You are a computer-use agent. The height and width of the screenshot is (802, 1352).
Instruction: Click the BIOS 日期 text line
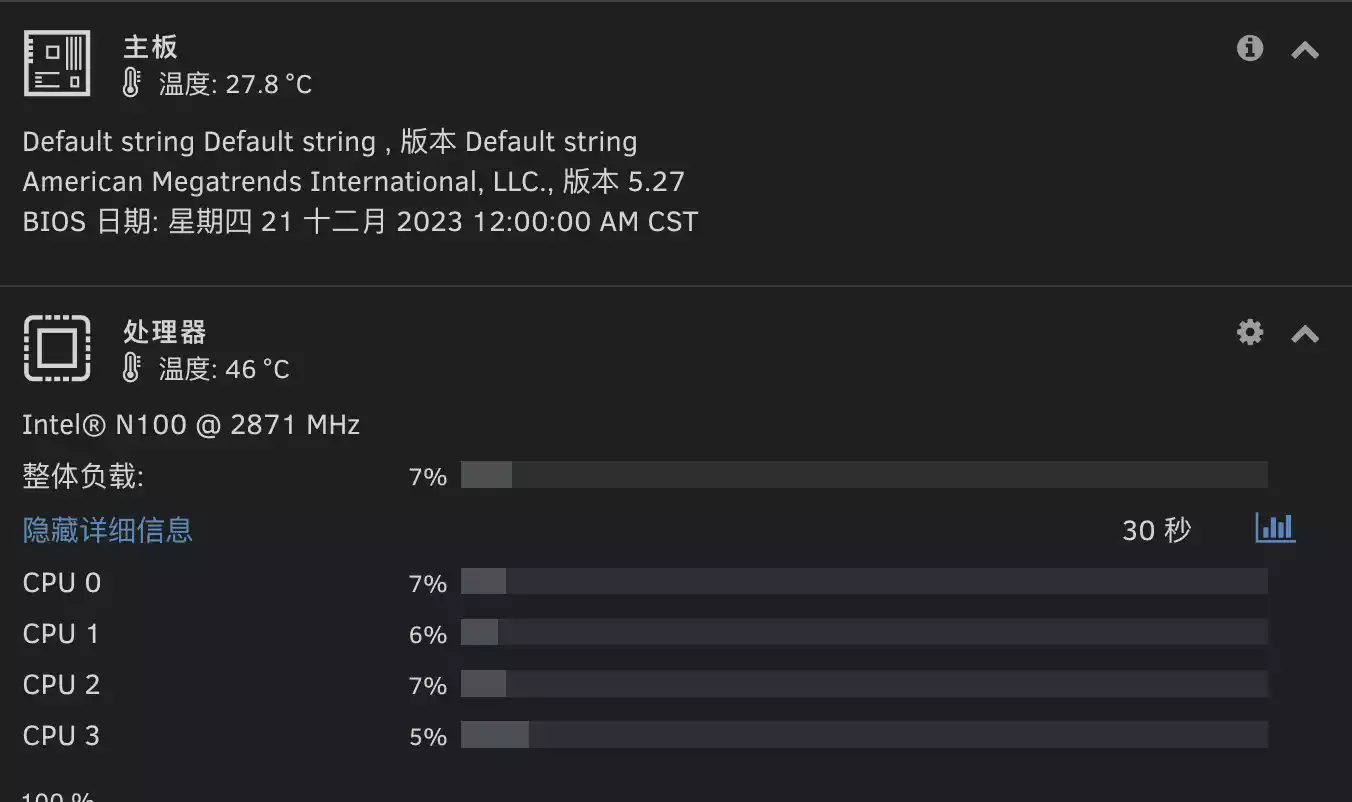tap(360, 221)
